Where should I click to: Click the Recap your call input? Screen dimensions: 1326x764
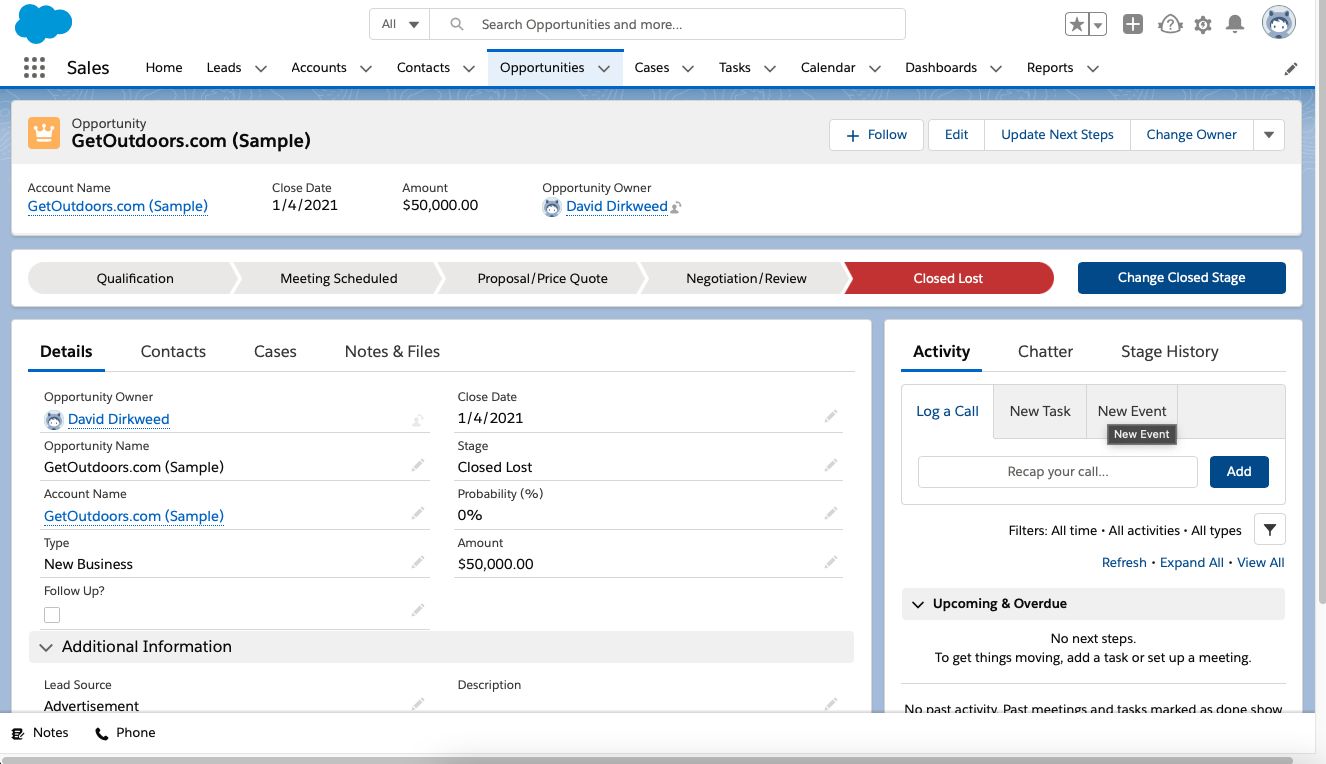(x=1058, y=472)
